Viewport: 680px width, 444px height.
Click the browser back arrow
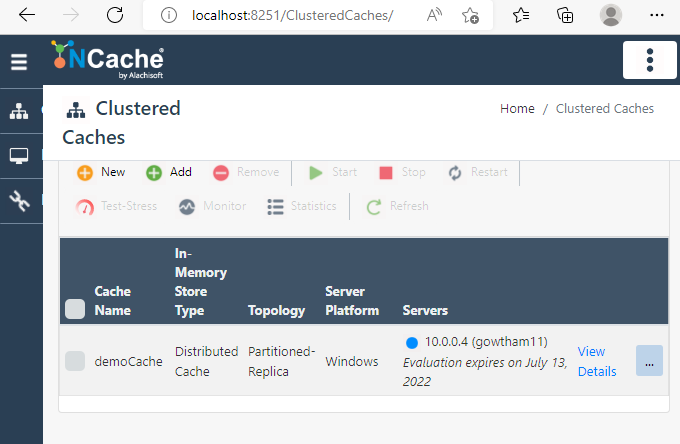[x=27, y=16]
